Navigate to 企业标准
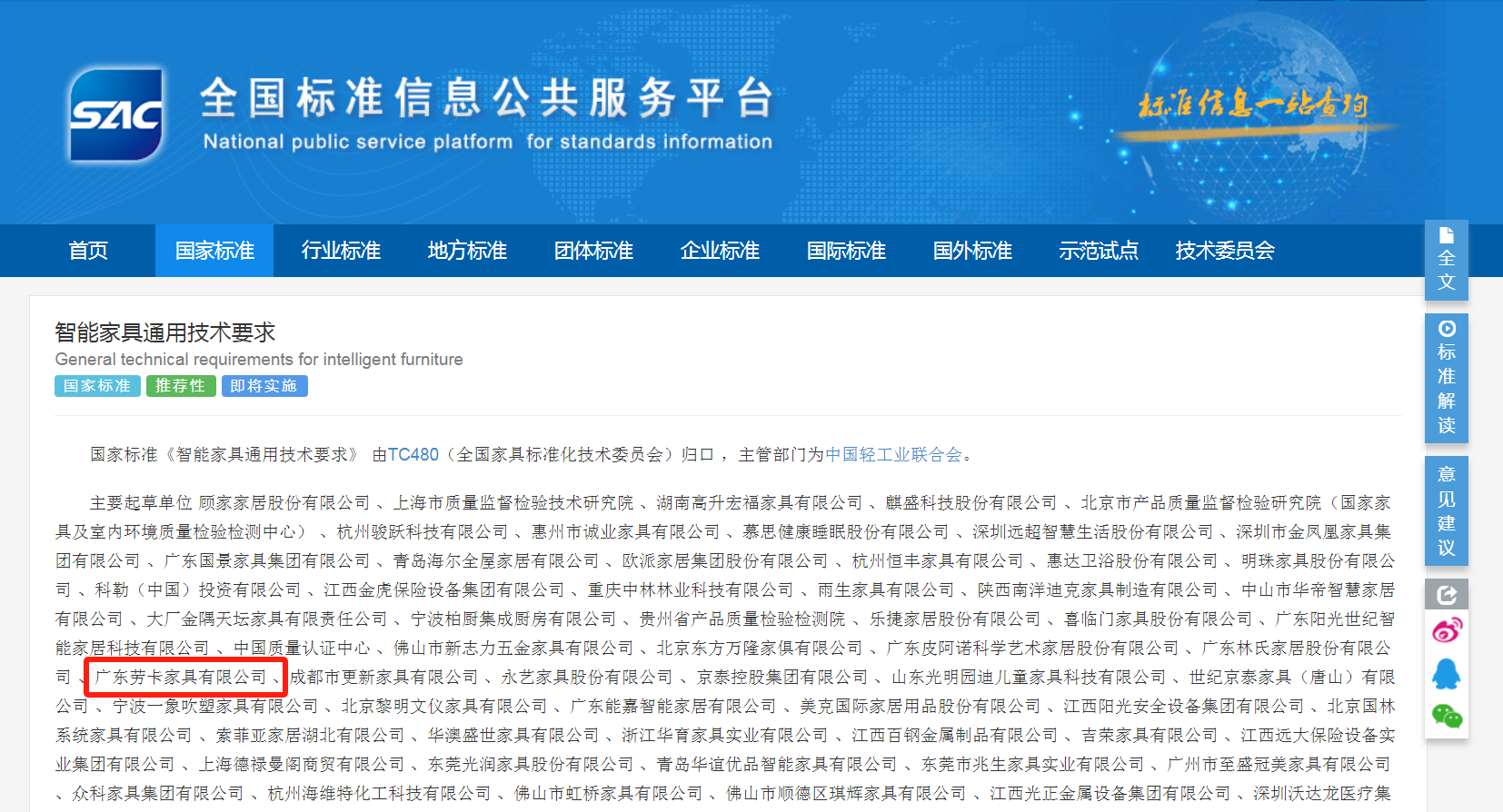The image size is (1503, 812). point(720,251)
